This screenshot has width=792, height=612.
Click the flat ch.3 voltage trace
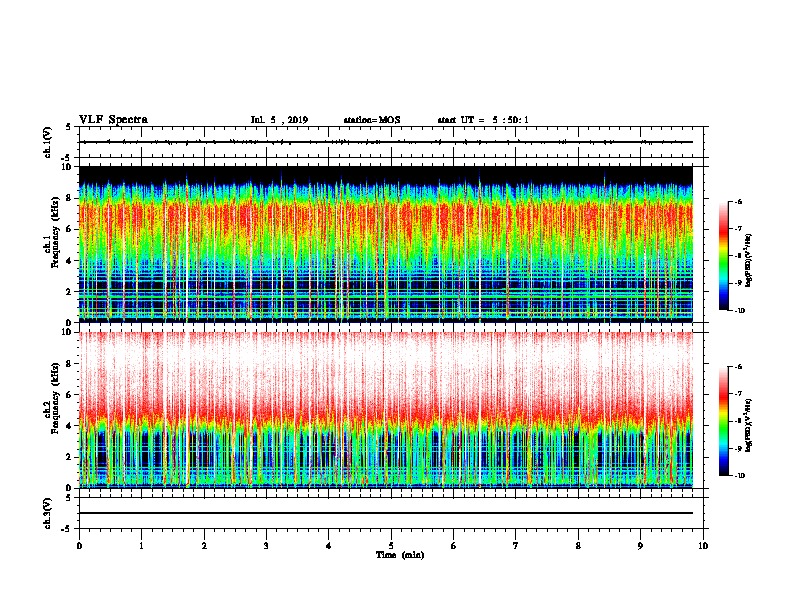[x=386, y=513]
